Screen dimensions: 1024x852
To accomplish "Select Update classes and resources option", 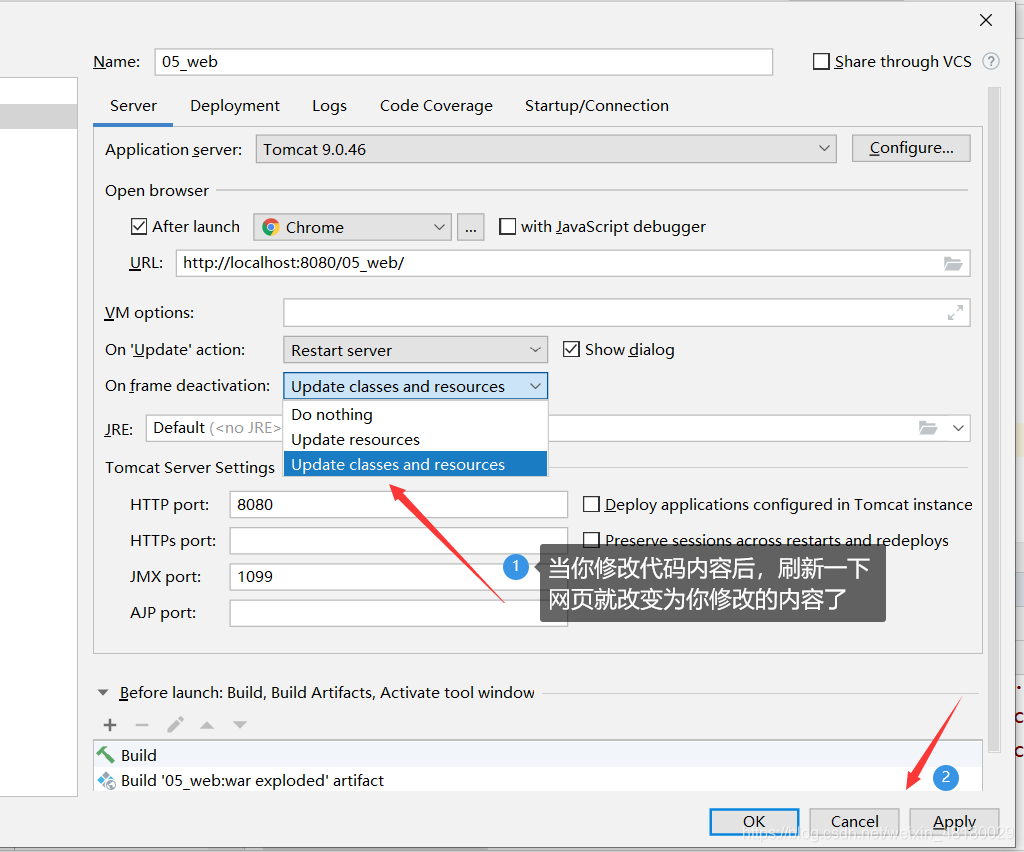I will coord(415,464).
